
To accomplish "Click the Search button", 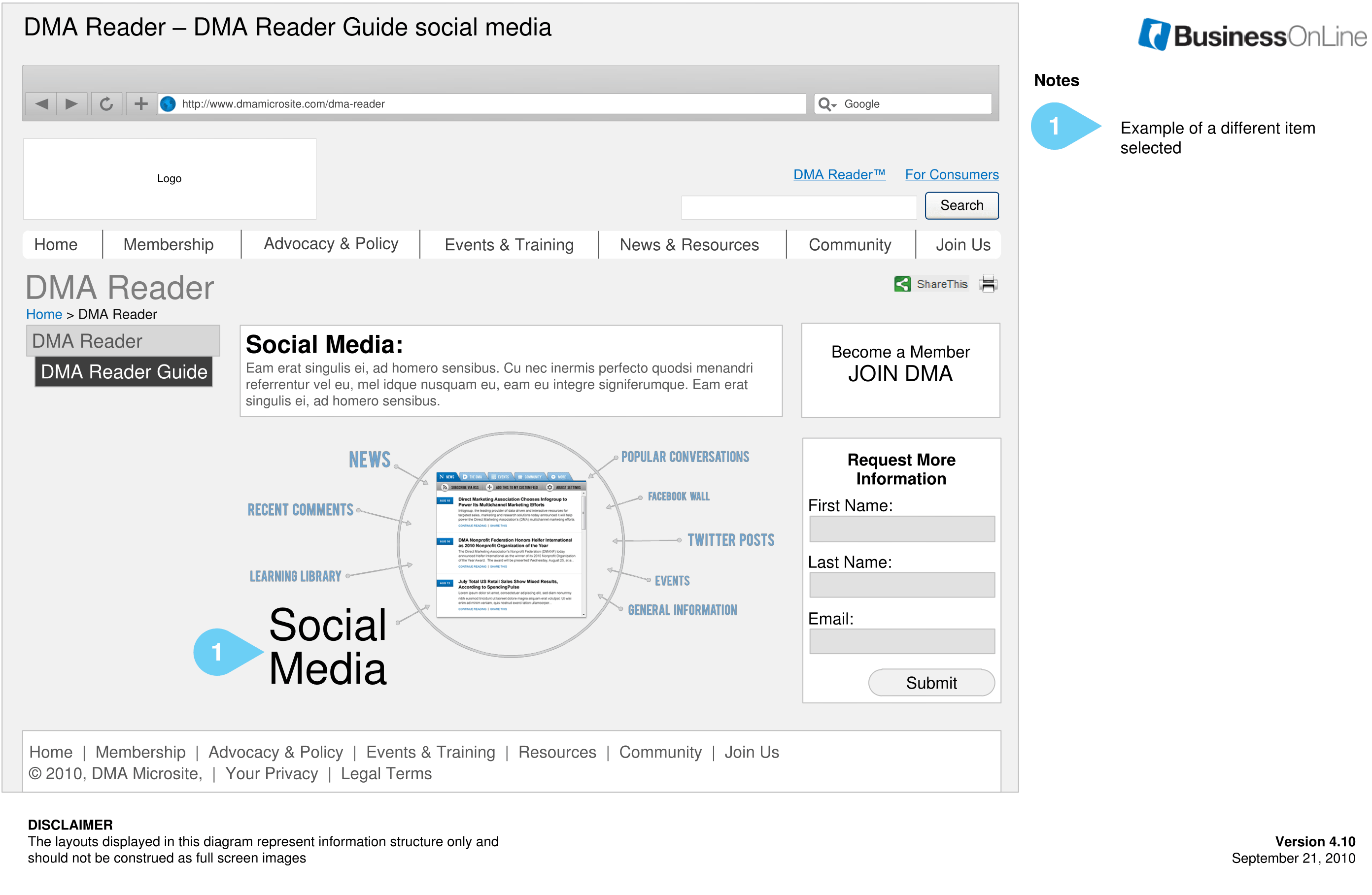I will (961, 206).
